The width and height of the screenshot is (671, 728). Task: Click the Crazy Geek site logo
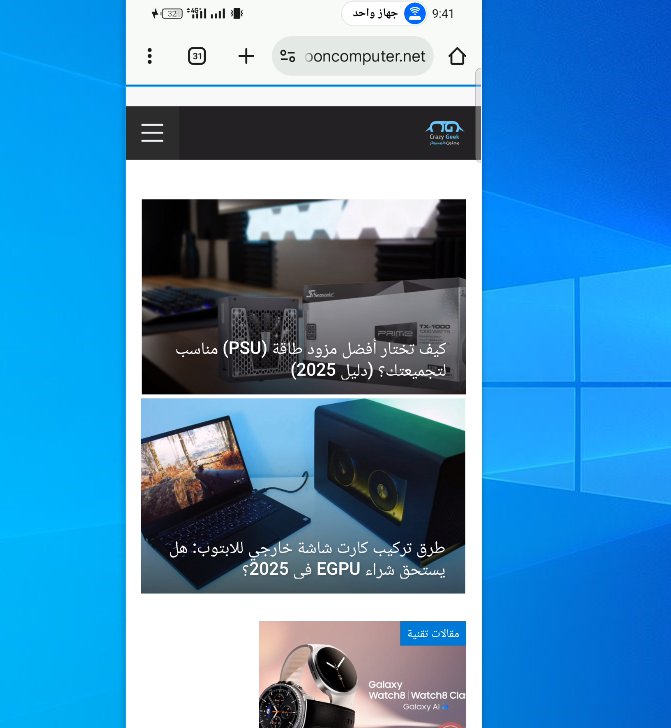tap(444, 133)
